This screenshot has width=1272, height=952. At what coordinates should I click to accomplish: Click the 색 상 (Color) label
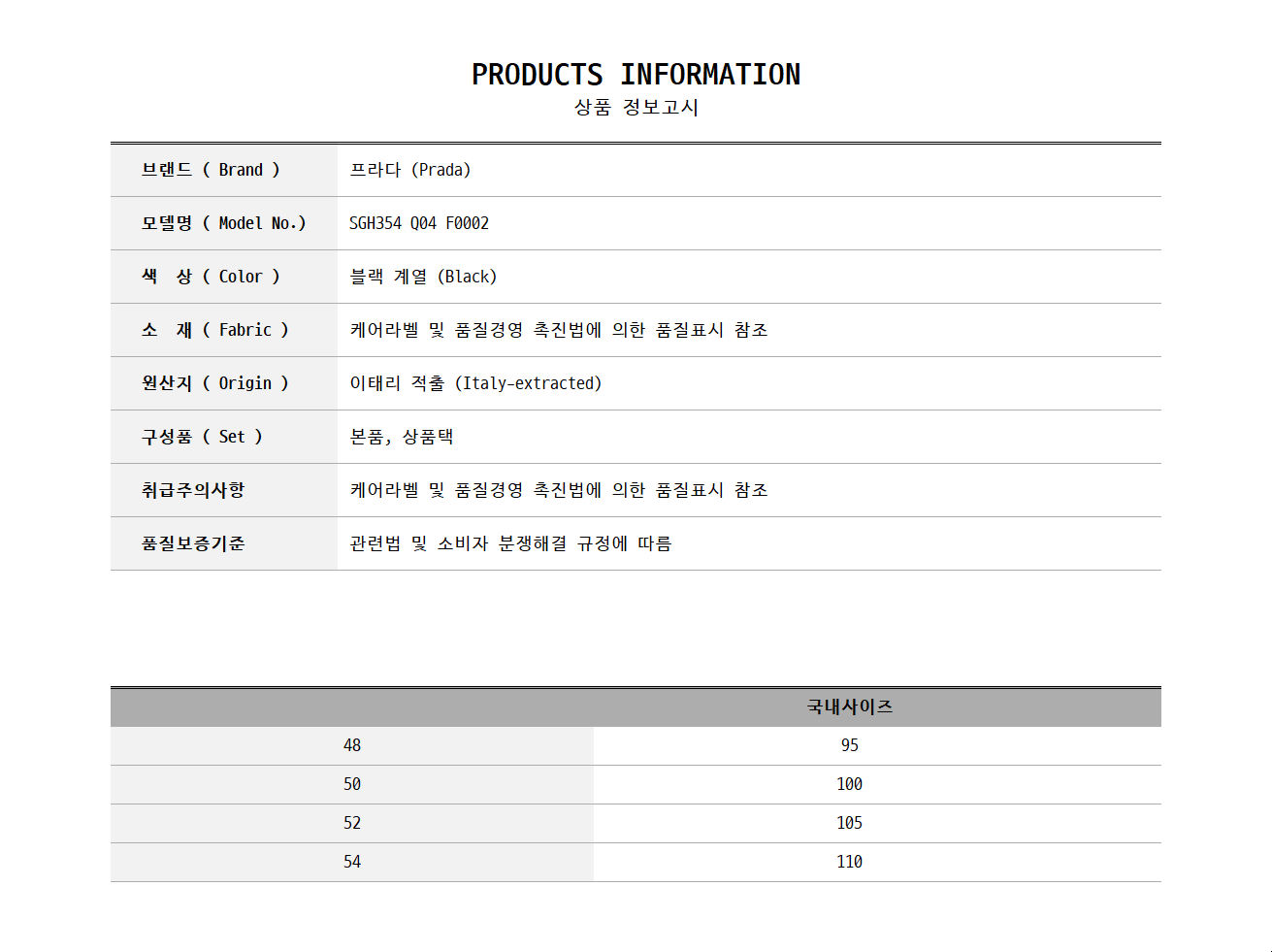[211, 277]
